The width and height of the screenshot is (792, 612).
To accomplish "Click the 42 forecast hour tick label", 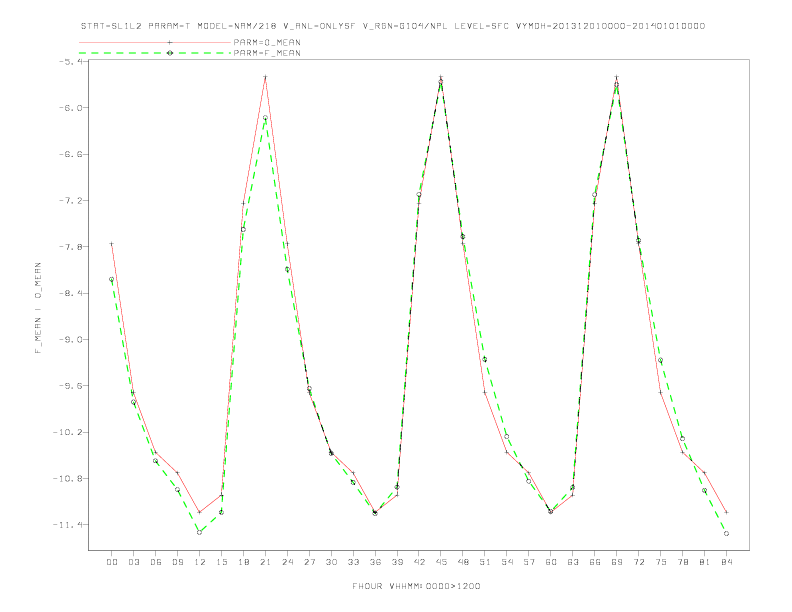I will click(419, 562).
